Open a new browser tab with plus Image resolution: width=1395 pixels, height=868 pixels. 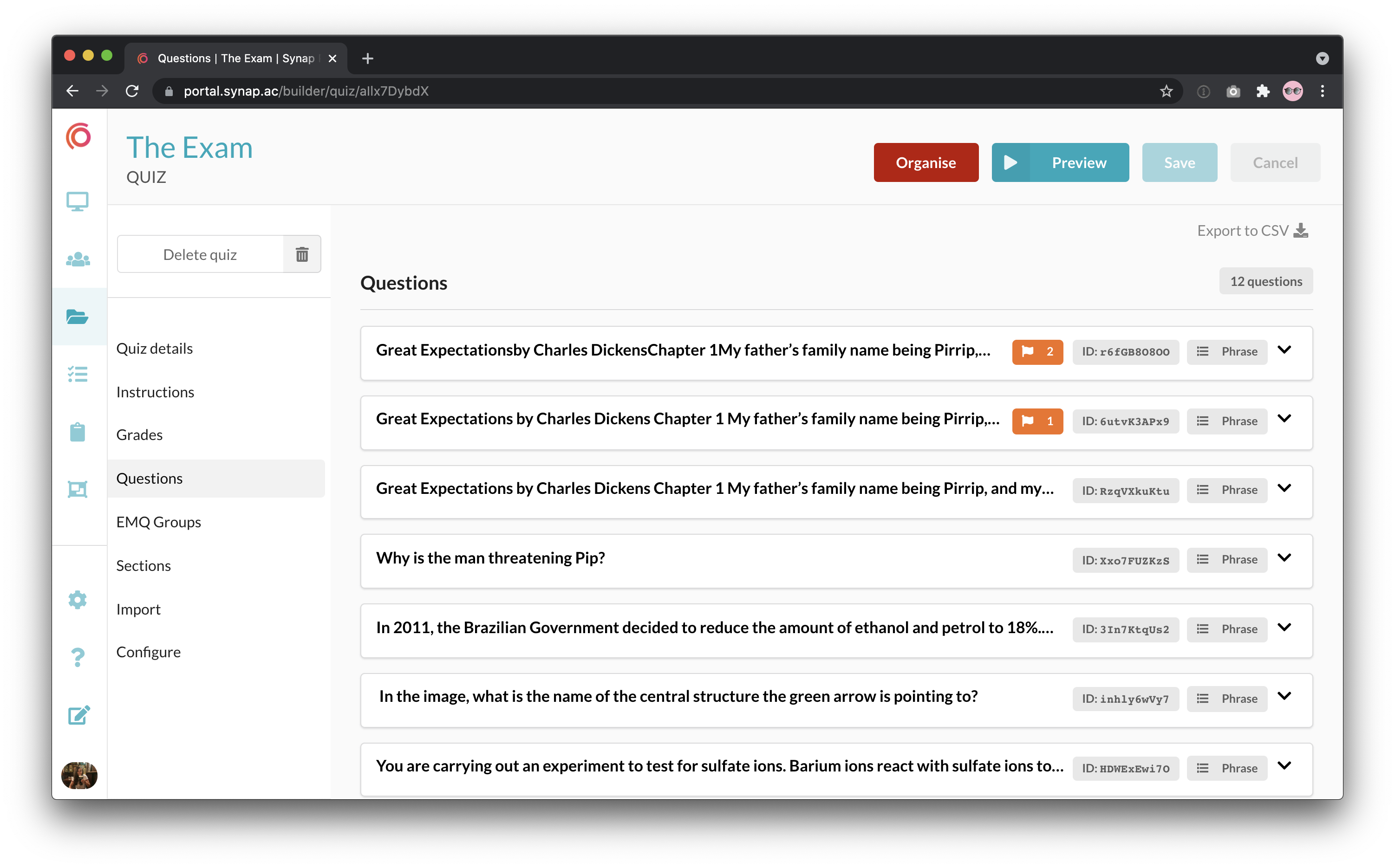coord(368,58)
